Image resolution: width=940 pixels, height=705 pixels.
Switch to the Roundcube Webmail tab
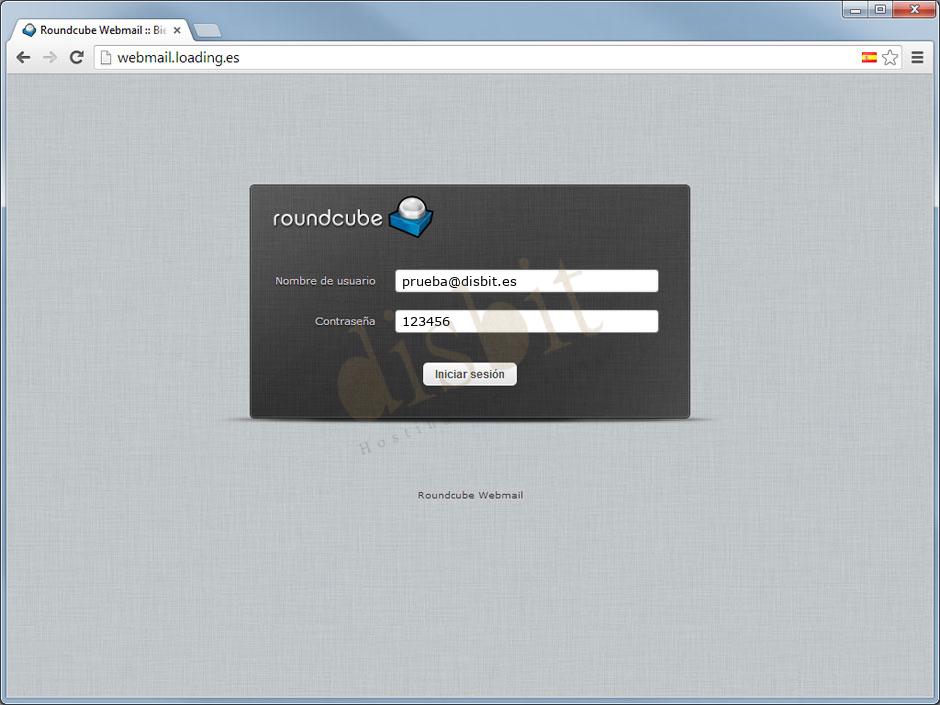(x=100, y=30)
